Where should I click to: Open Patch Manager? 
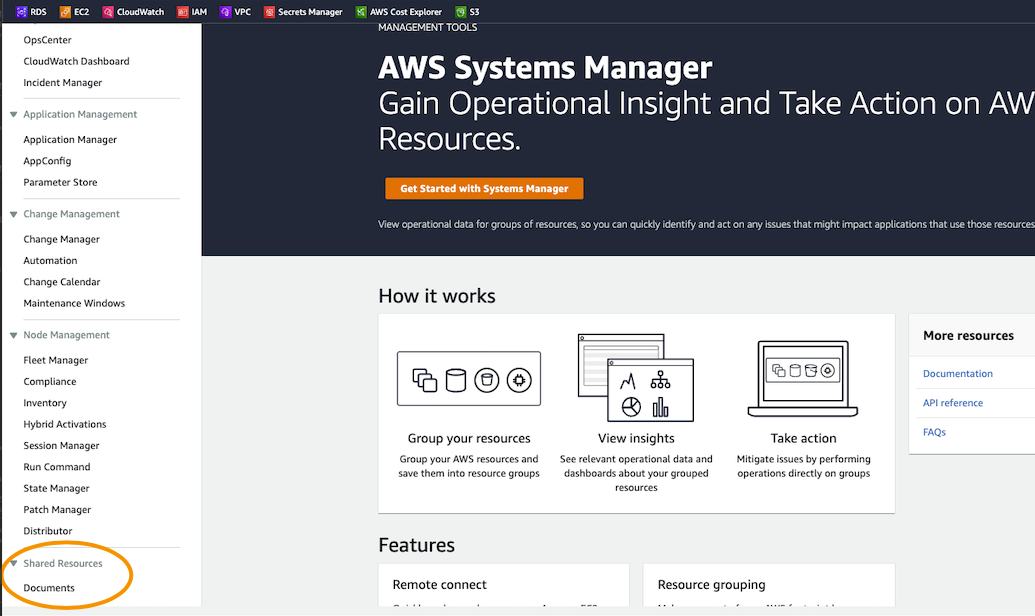pyautogui.click(x=57, y=510)
